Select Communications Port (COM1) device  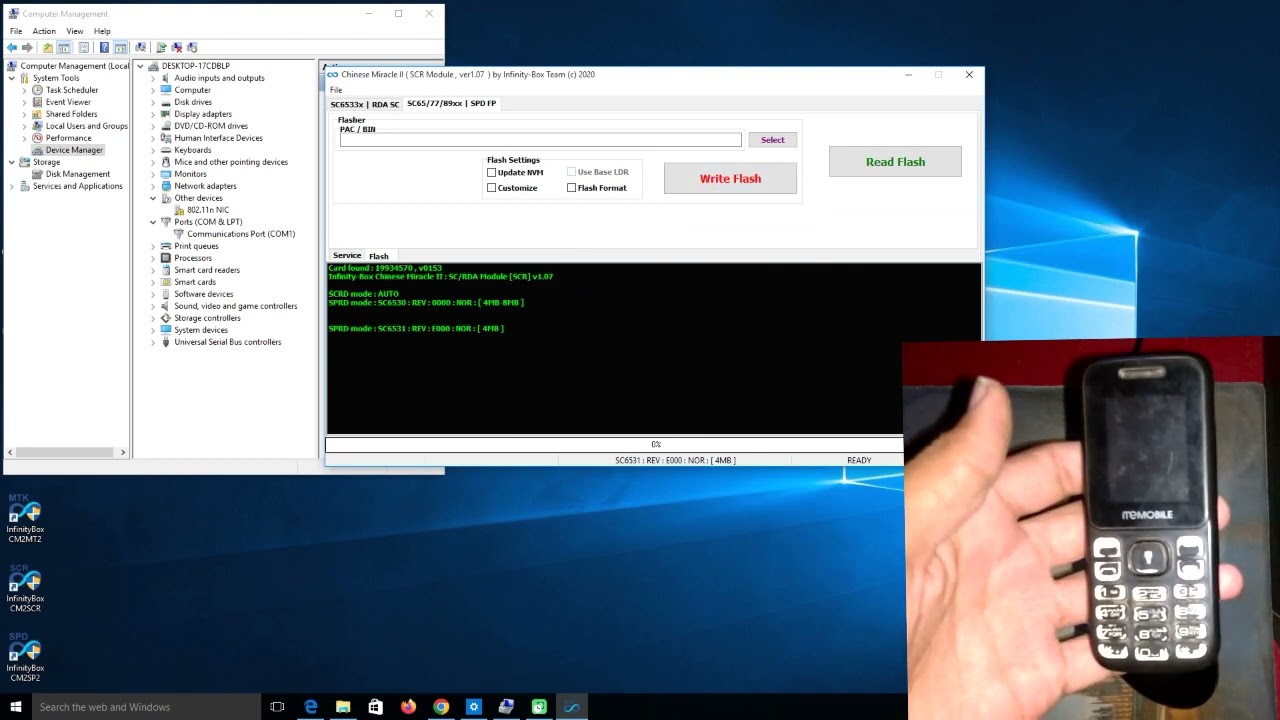click(241, 234)
